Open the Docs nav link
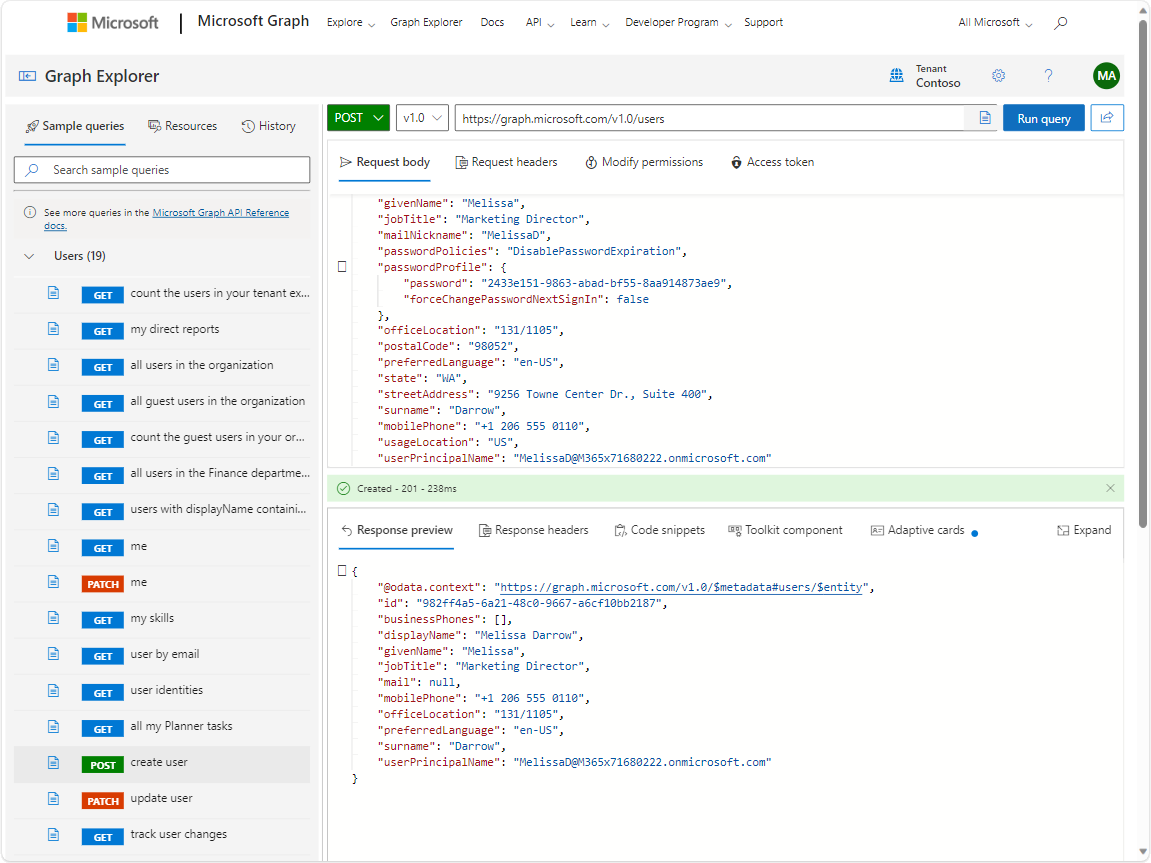The height and width of the screenshot is (863, 1151). [x=493, y=23]
